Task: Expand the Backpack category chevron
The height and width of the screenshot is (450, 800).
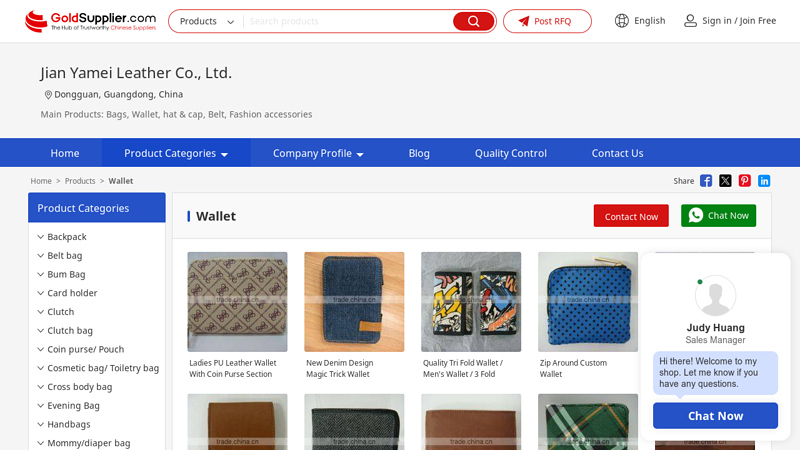Action: pos(41,237)
